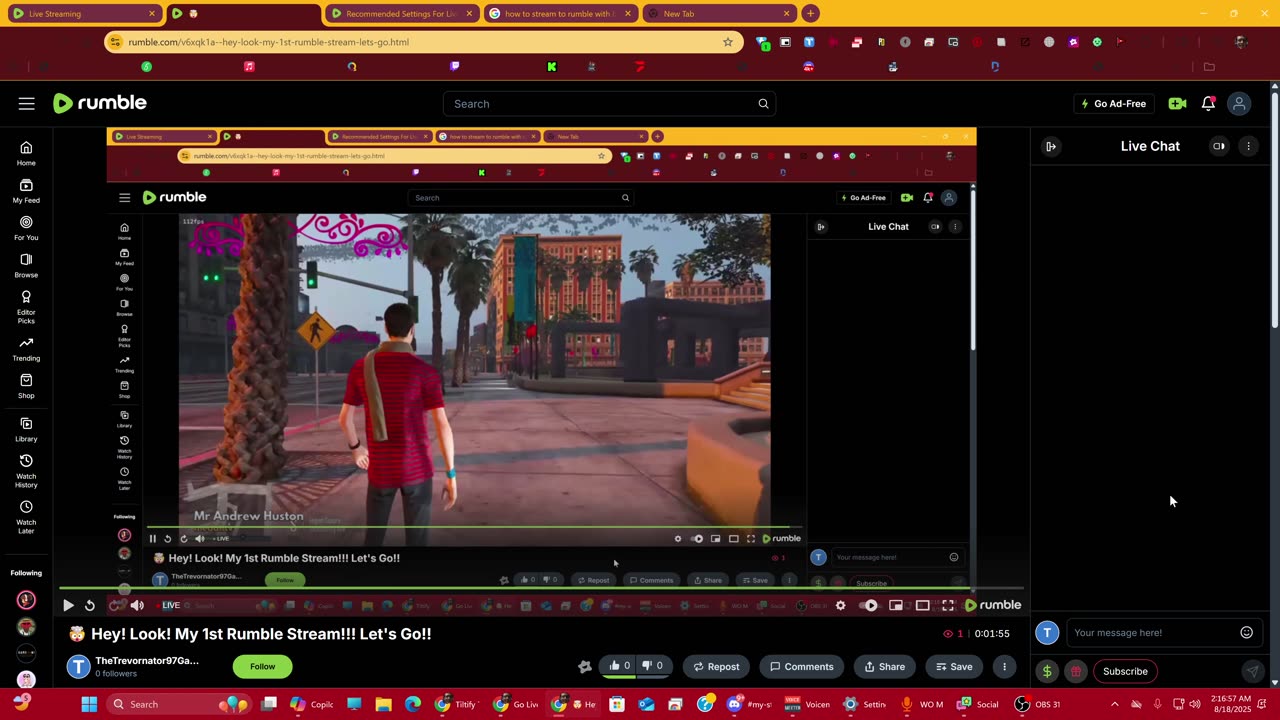Toggle autoplay switch in player
The width and height of the screenshot is (1280, 720).
tap(870, 605)
